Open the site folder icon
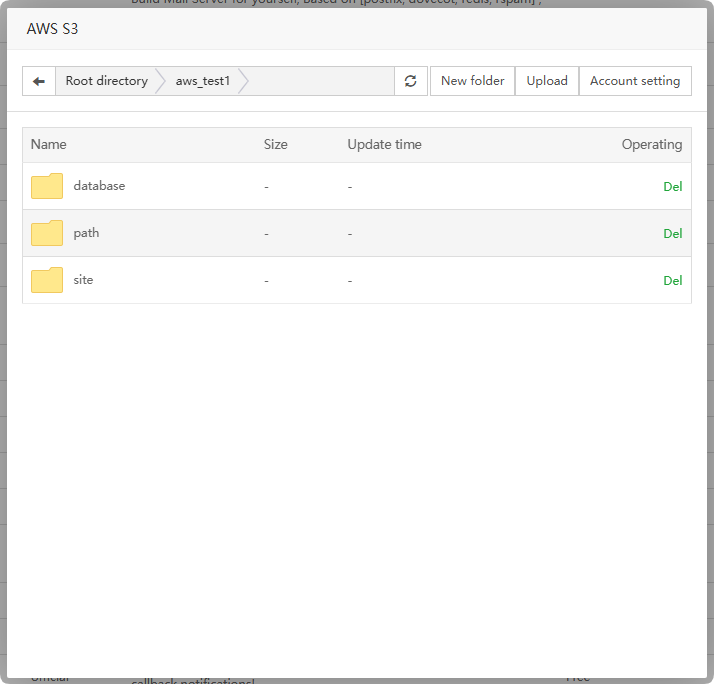Viewport: 714px width, 684px height. [47, 280]
